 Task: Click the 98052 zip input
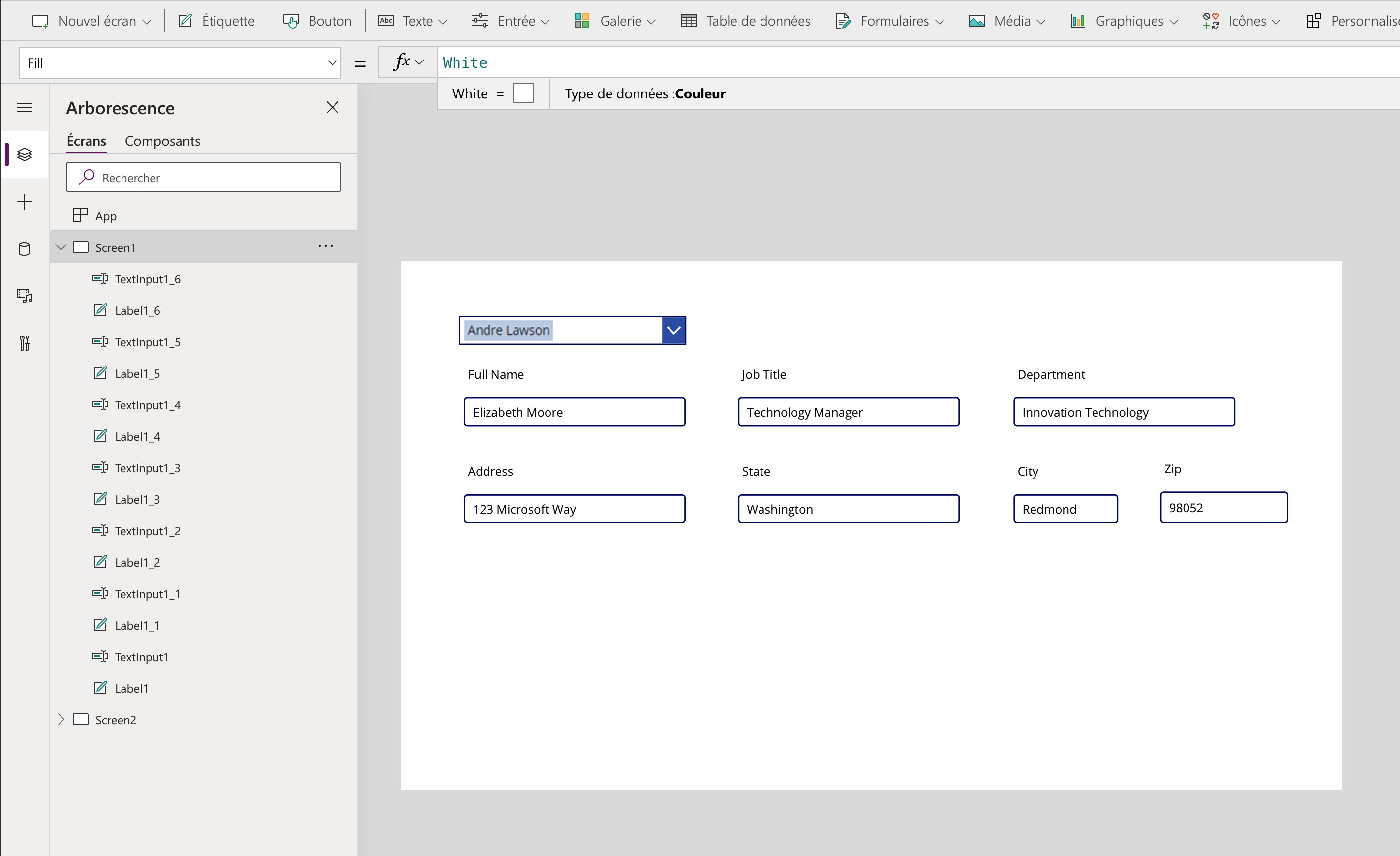(1224, 508)
